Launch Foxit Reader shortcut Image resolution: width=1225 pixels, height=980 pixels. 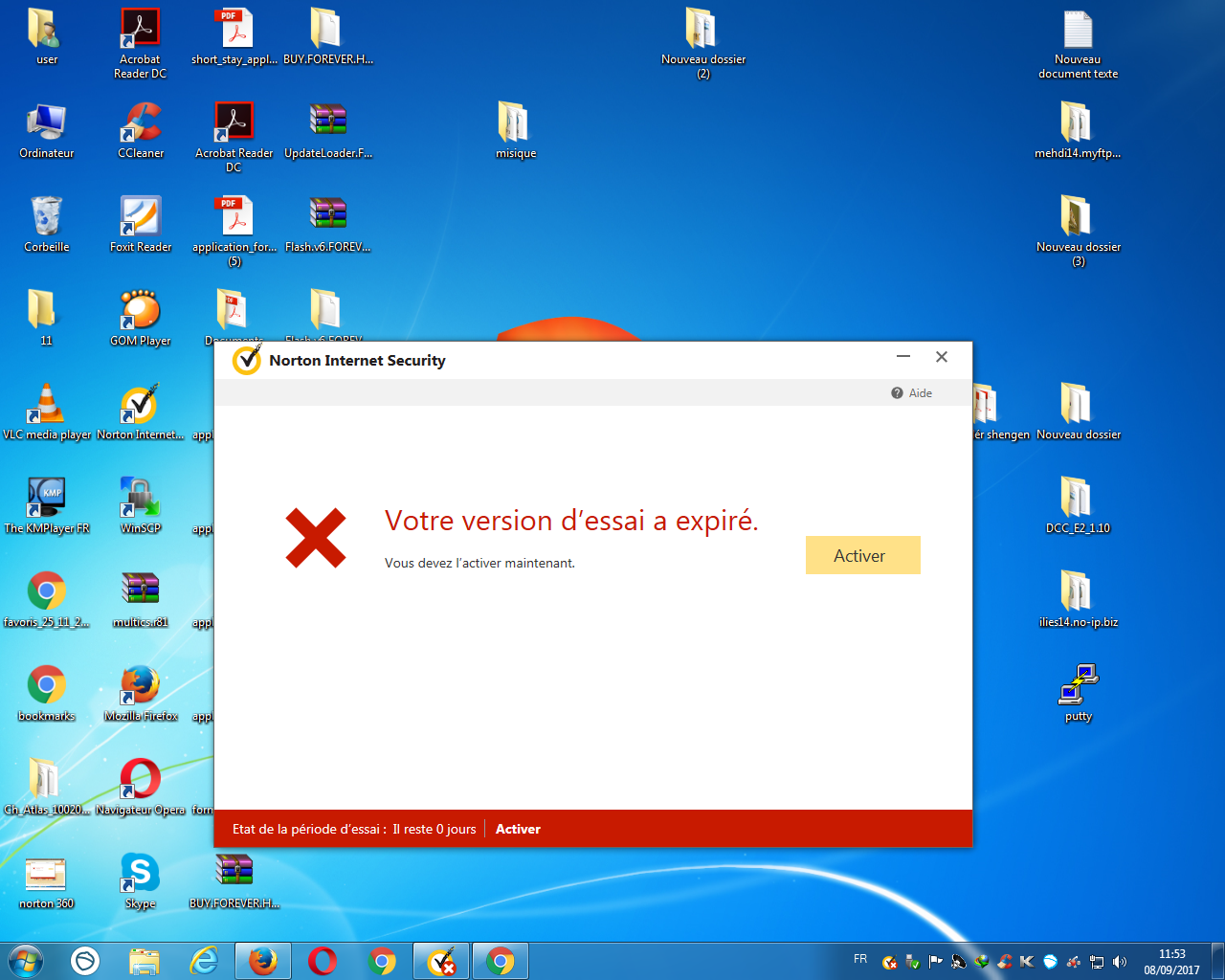(141, 225)
